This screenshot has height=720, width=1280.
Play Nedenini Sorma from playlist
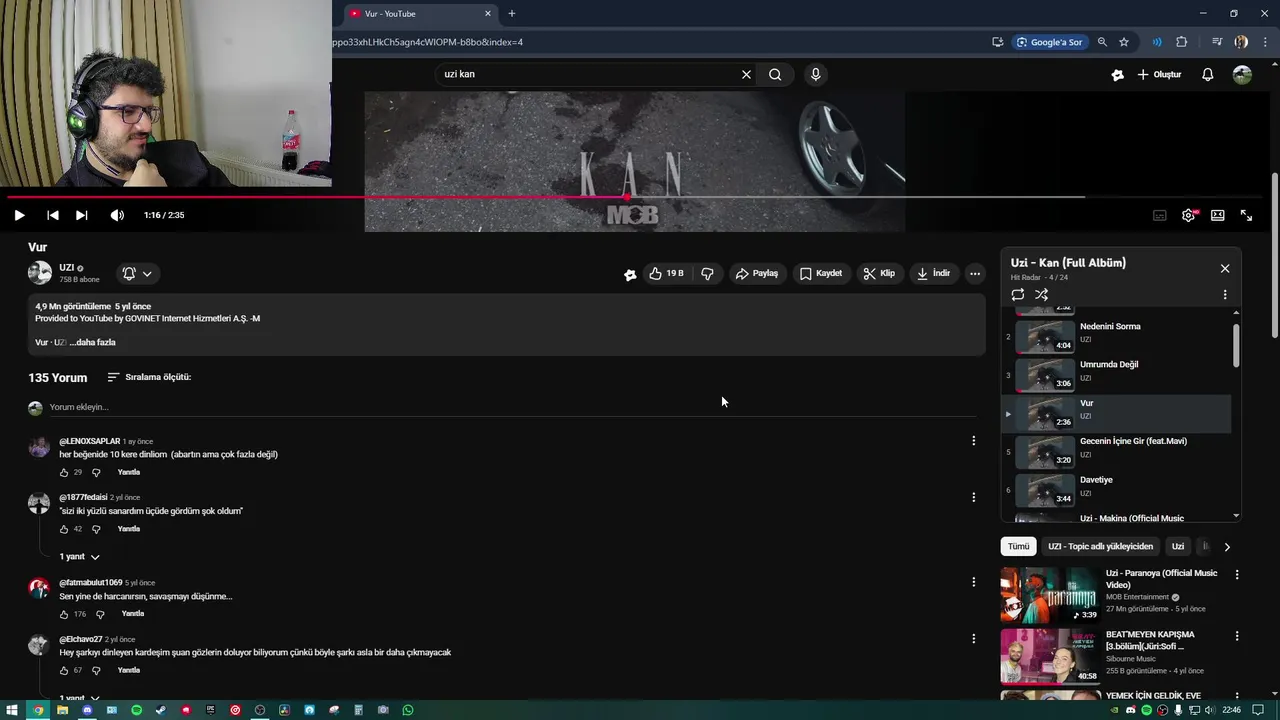[x=1117, y=335]
